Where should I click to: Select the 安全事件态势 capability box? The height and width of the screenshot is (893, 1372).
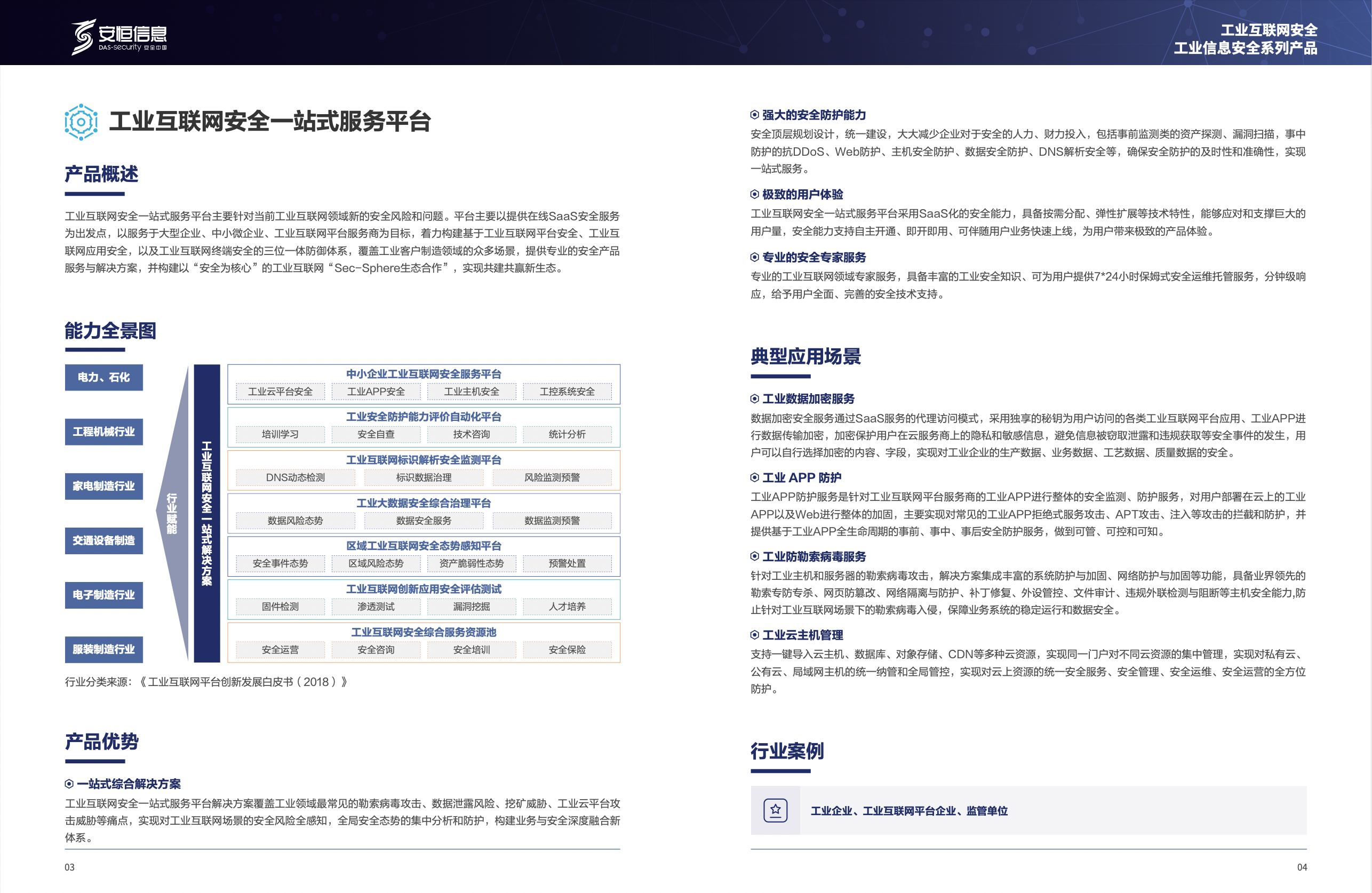coord(281,563)
